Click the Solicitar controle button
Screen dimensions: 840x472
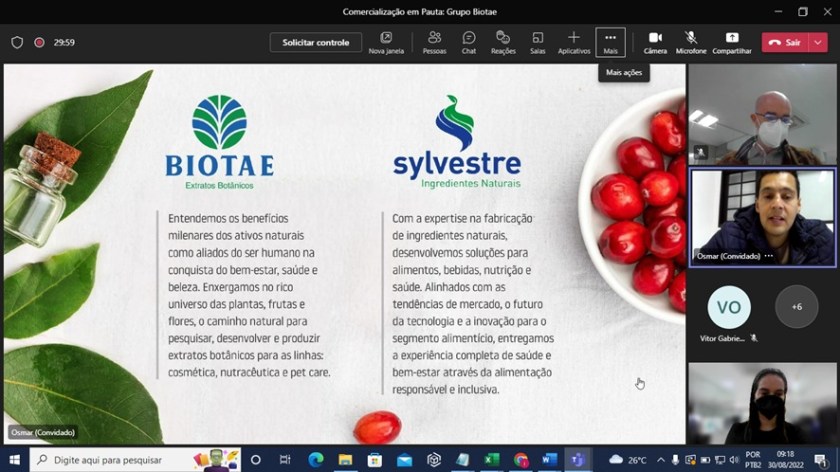[x=315, y=43]
